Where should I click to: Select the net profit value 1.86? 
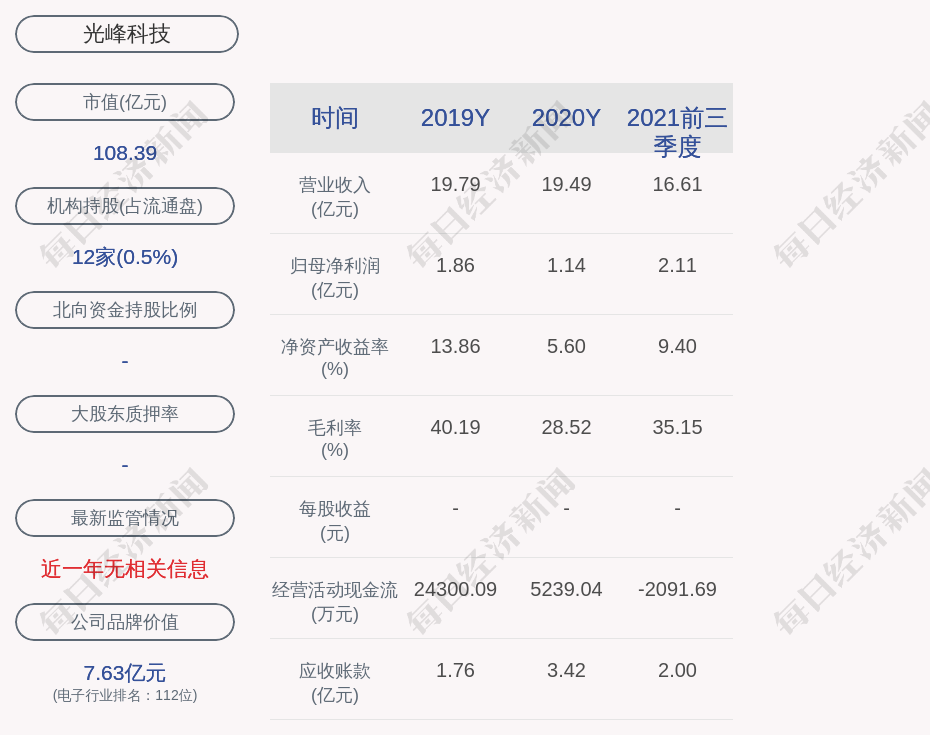pyautogui.click(x=455, y=265)
